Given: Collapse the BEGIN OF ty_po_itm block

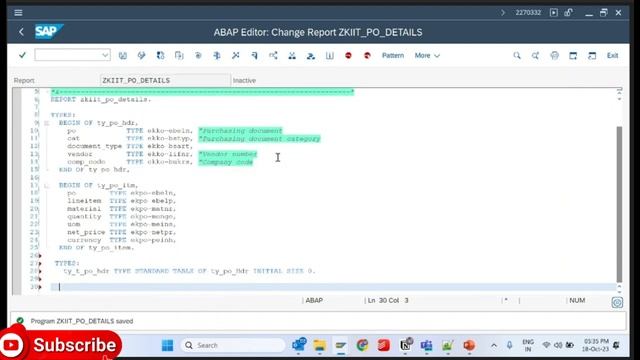Looking at the screenshot, I should (x=47, y=185).
